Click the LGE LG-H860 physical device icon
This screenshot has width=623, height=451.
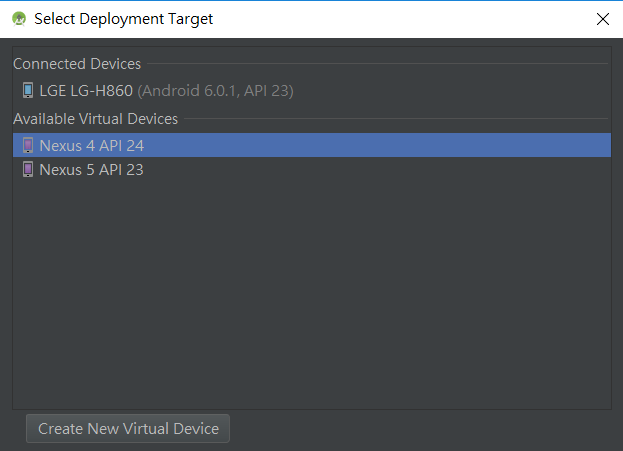tap(28, 90)
